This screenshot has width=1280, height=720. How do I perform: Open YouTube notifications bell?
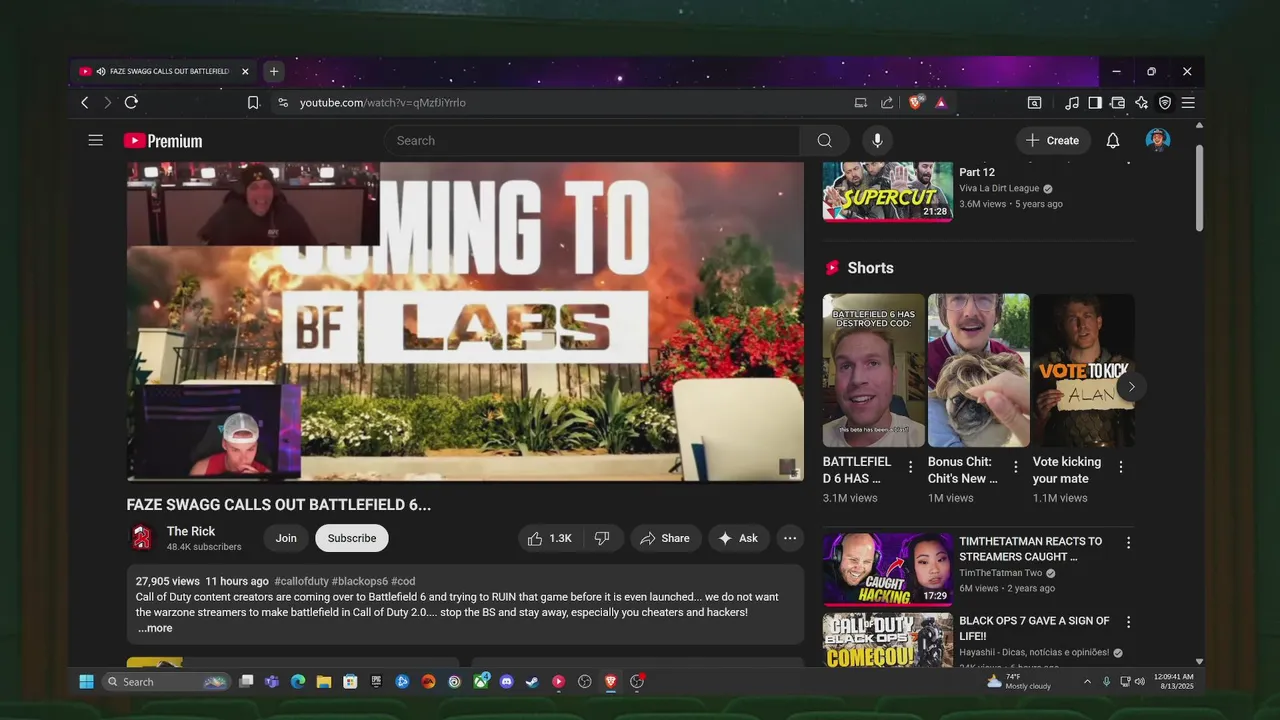point(1113,141)
